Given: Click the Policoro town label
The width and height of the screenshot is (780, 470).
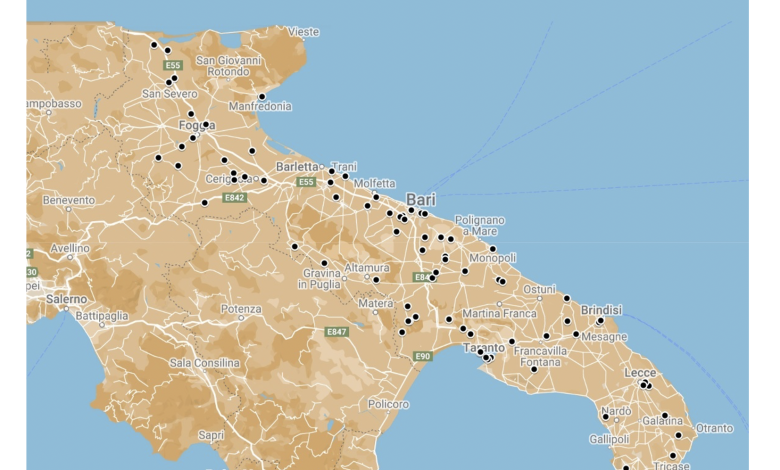Looking at the screenshot, I should tap(388, 404).
